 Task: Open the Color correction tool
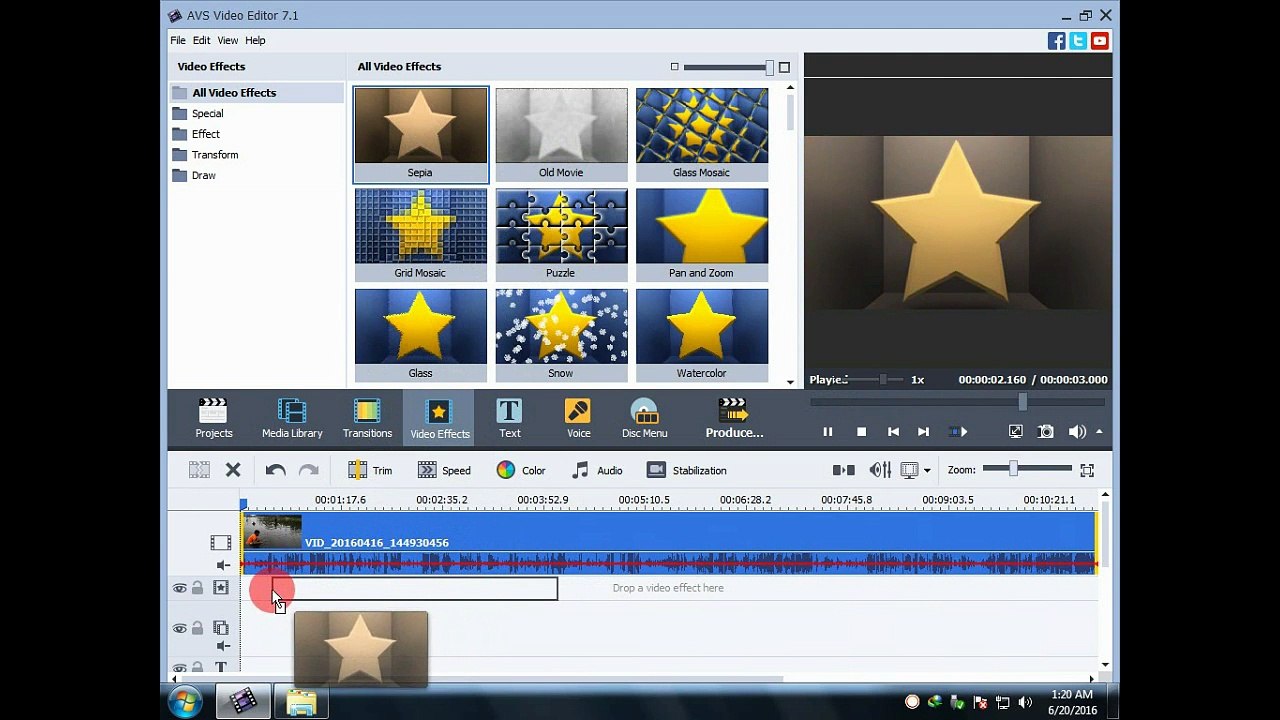coord(521,470)
